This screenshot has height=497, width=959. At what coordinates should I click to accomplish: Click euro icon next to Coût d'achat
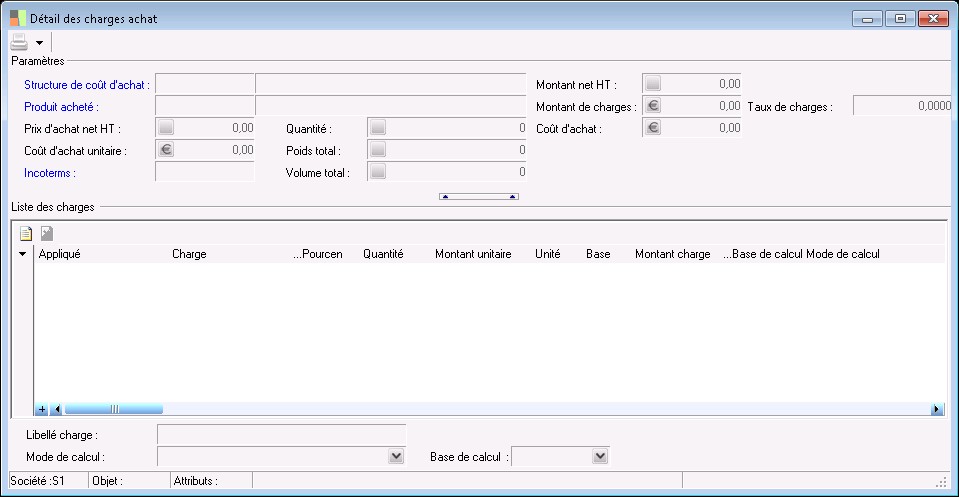(x=652, y=128)
